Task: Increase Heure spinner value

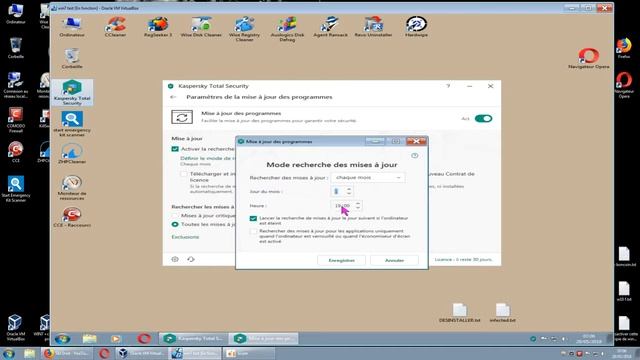Action: (x=358, y=203)
